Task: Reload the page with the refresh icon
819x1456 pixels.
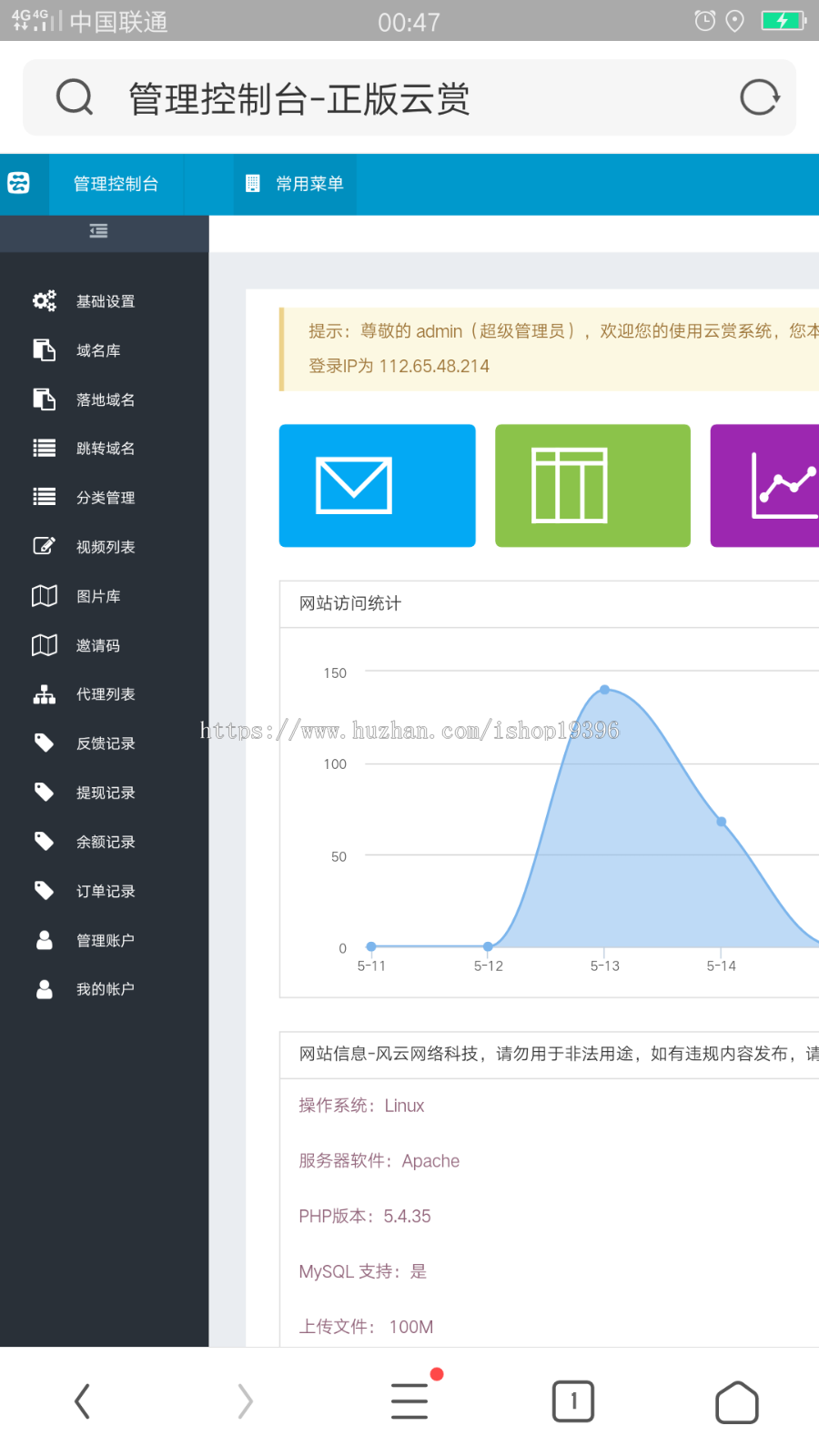Action: (x=760, y=97)
